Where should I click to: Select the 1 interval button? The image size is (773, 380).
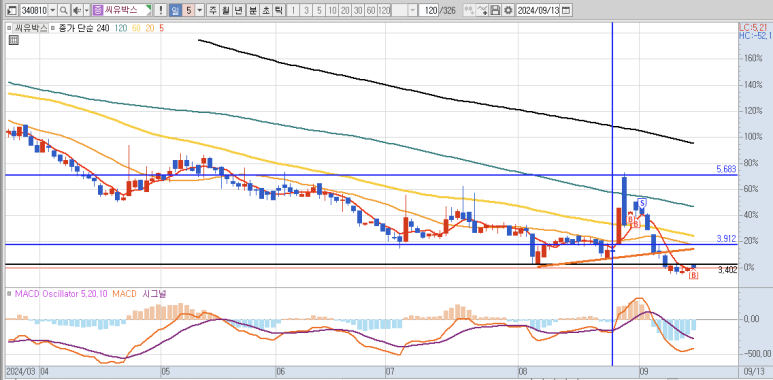[293, 10]
